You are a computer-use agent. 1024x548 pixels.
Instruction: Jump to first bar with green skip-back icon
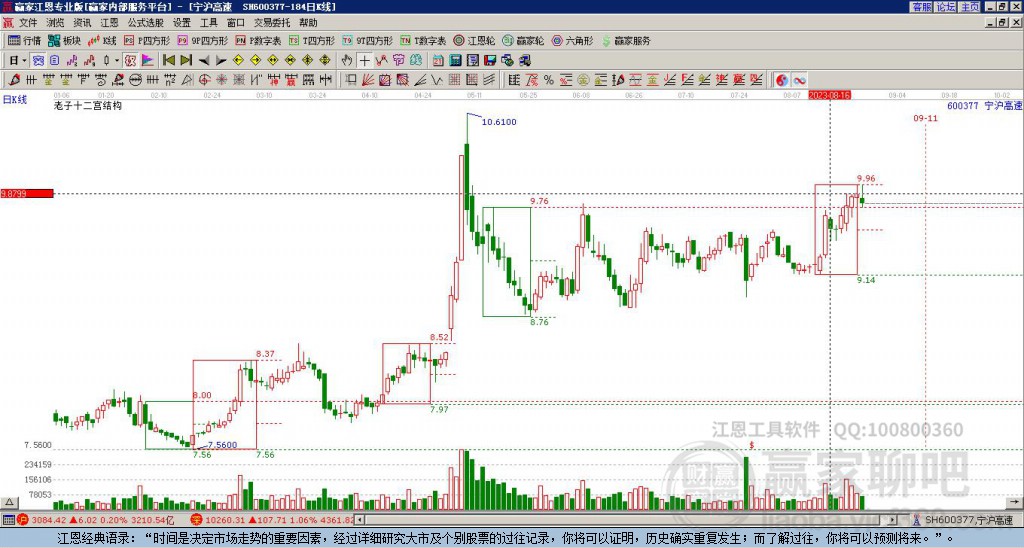pyautogui.click(x=168, y=61)
